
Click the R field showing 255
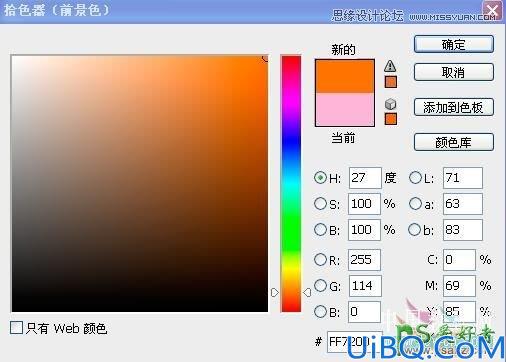(364, 260)
